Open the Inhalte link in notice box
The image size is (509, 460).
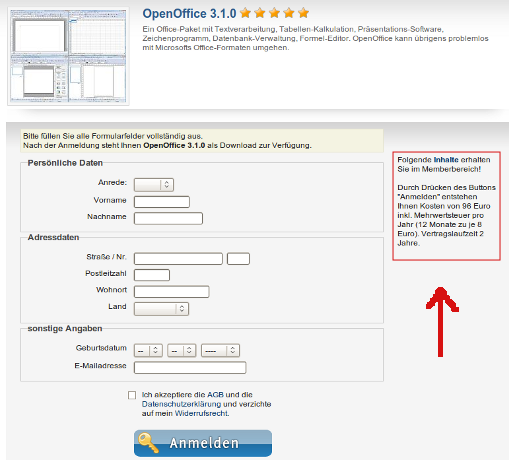446,160
